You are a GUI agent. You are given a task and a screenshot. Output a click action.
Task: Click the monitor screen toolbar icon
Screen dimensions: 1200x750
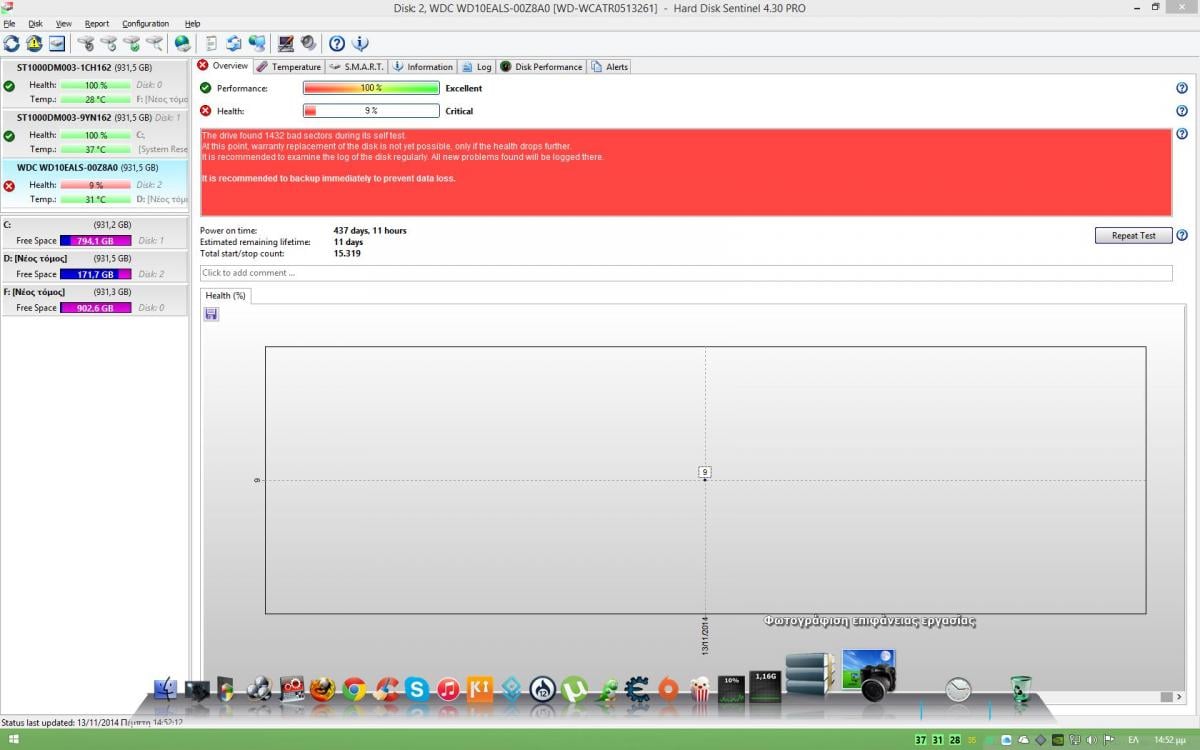coord(286,44)
